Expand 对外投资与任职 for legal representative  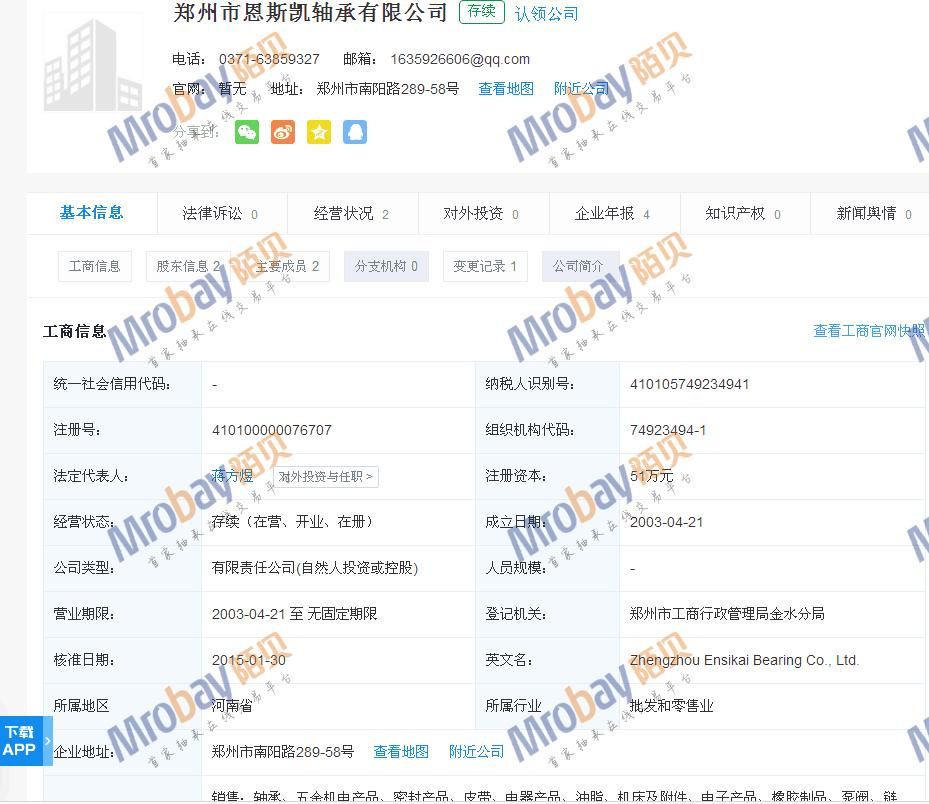coord(325,477)
